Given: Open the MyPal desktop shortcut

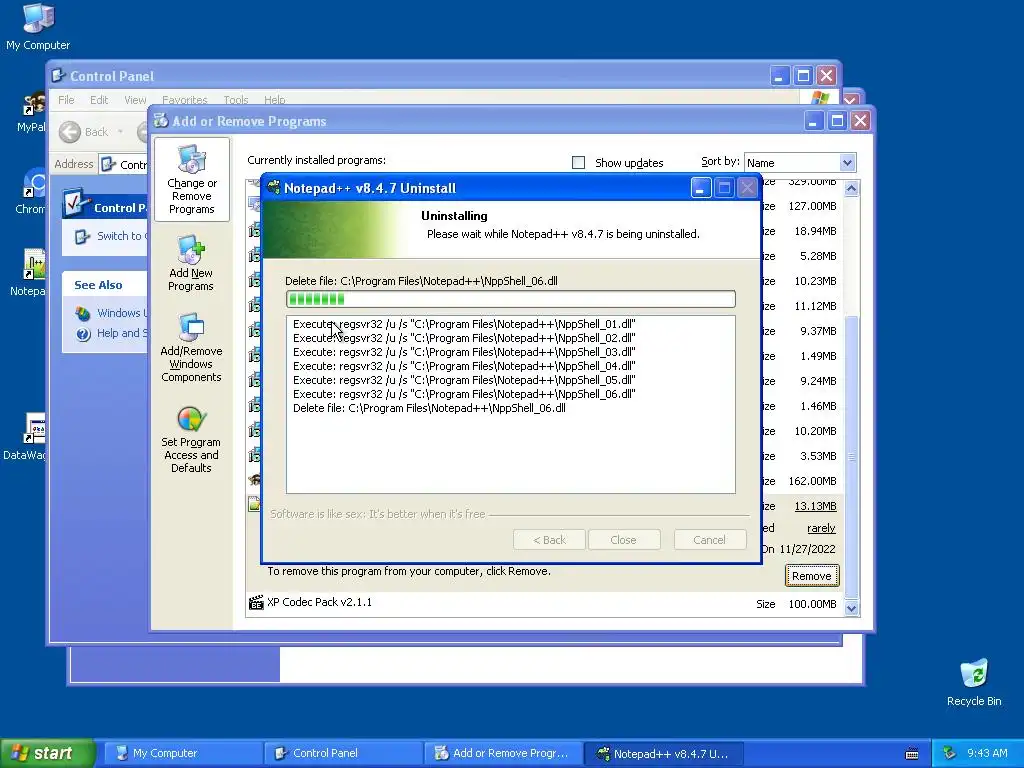Looking at the screenshot, I should tap(34, 104).
